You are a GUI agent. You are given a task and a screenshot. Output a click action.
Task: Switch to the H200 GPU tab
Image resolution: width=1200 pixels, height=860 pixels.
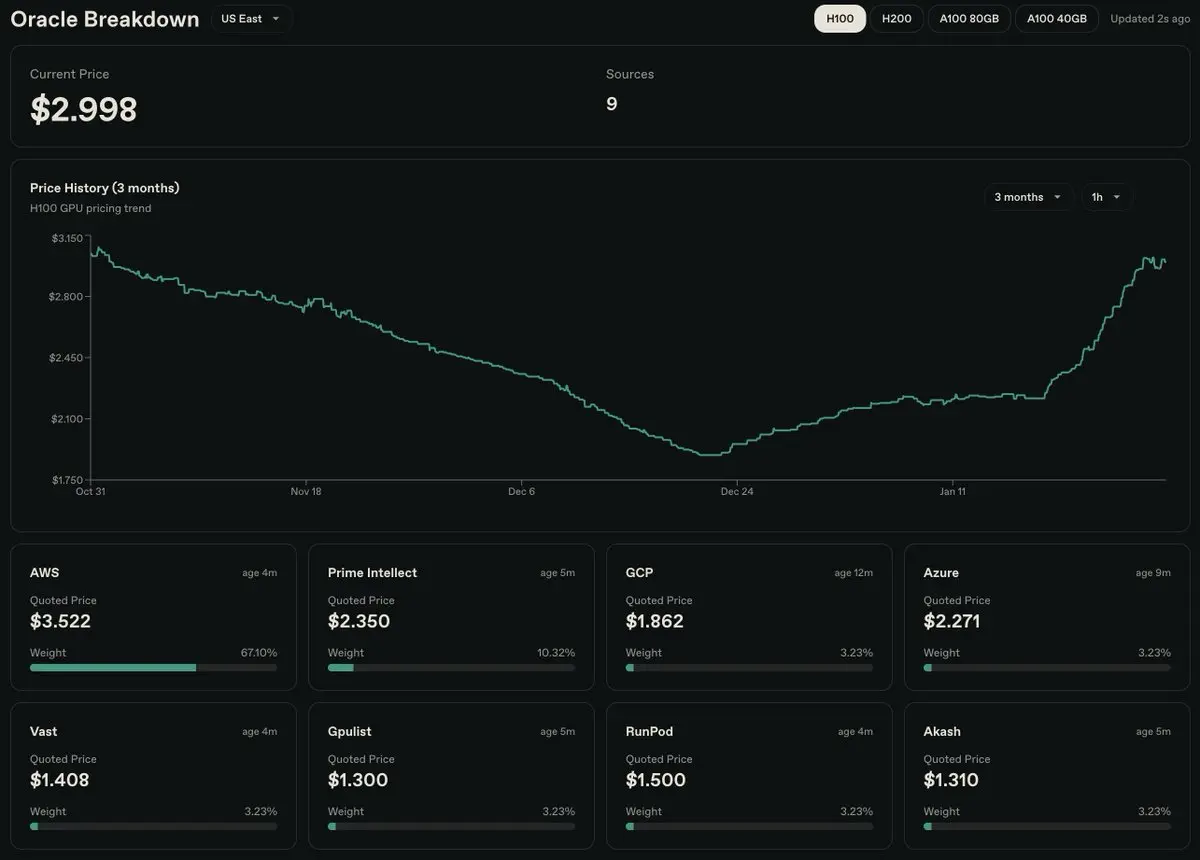tap(896, 19)
